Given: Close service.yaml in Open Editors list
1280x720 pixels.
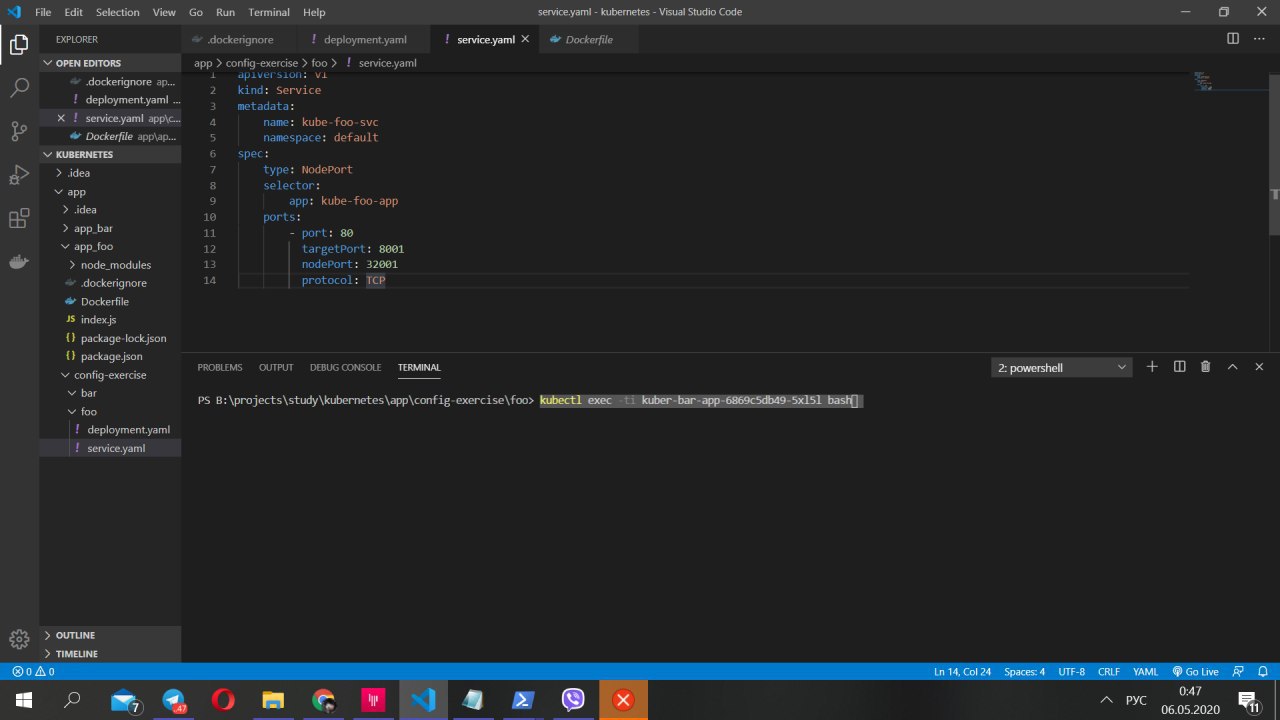Looking at the screenshot, I should click(x=61, y=118).
